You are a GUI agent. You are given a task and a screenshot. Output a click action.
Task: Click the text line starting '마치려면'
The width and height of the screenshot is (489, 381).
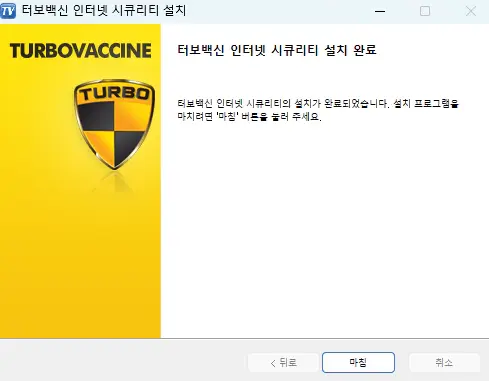(x=249, y=117)
